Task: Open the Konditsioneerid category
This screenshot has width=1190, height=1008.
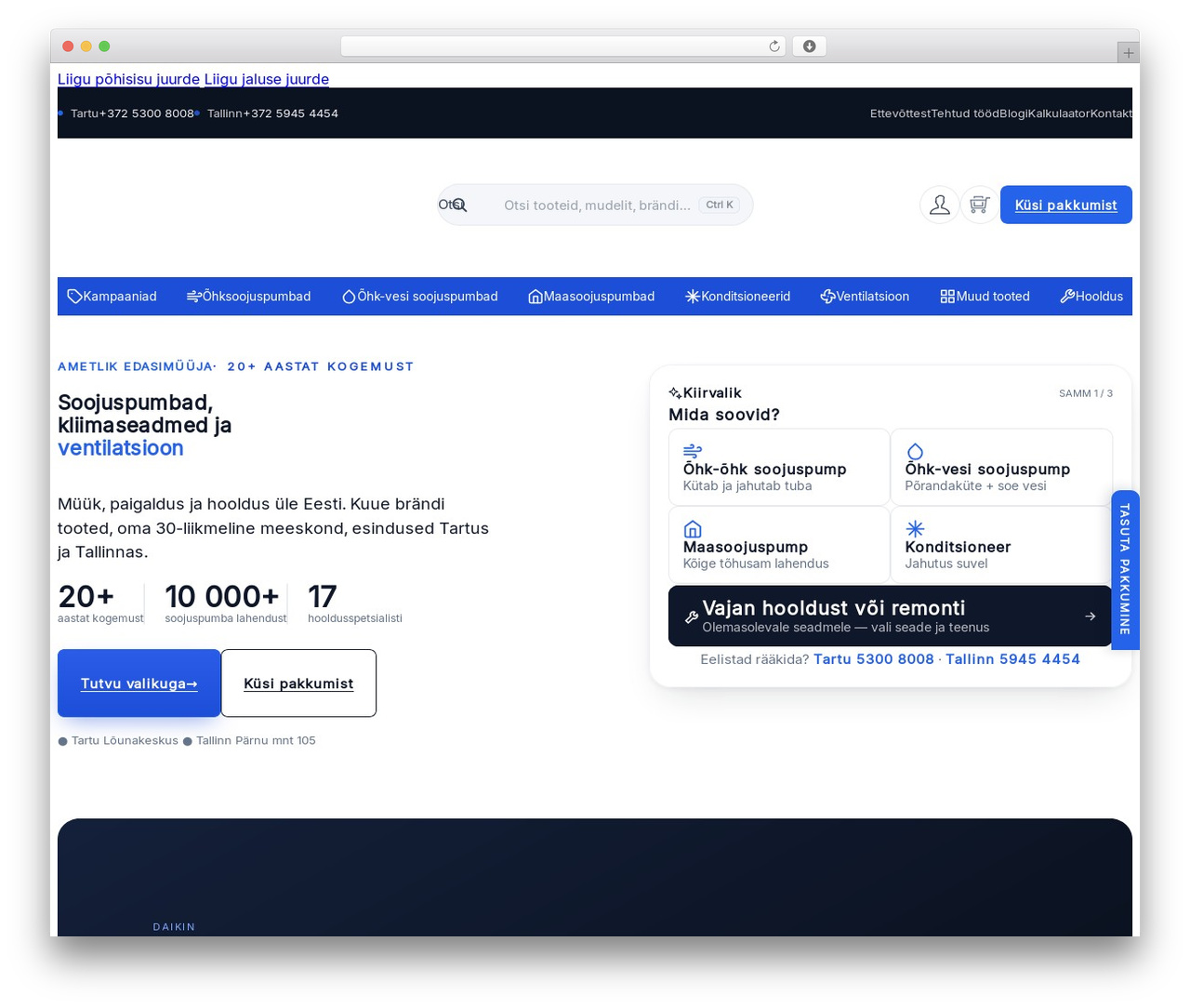Action: [x=737, y=297]
